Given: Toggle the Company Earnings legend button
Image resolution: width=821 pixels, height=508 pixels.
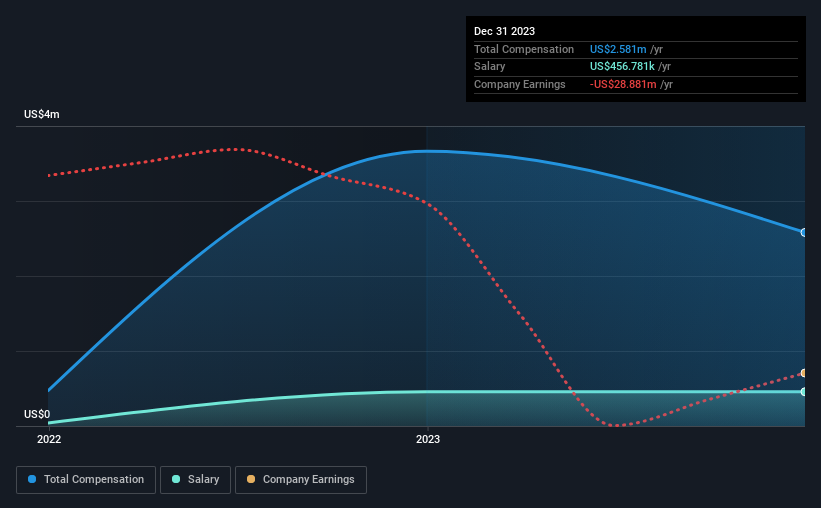Looking at the screenshot, I should pos(301,480).
